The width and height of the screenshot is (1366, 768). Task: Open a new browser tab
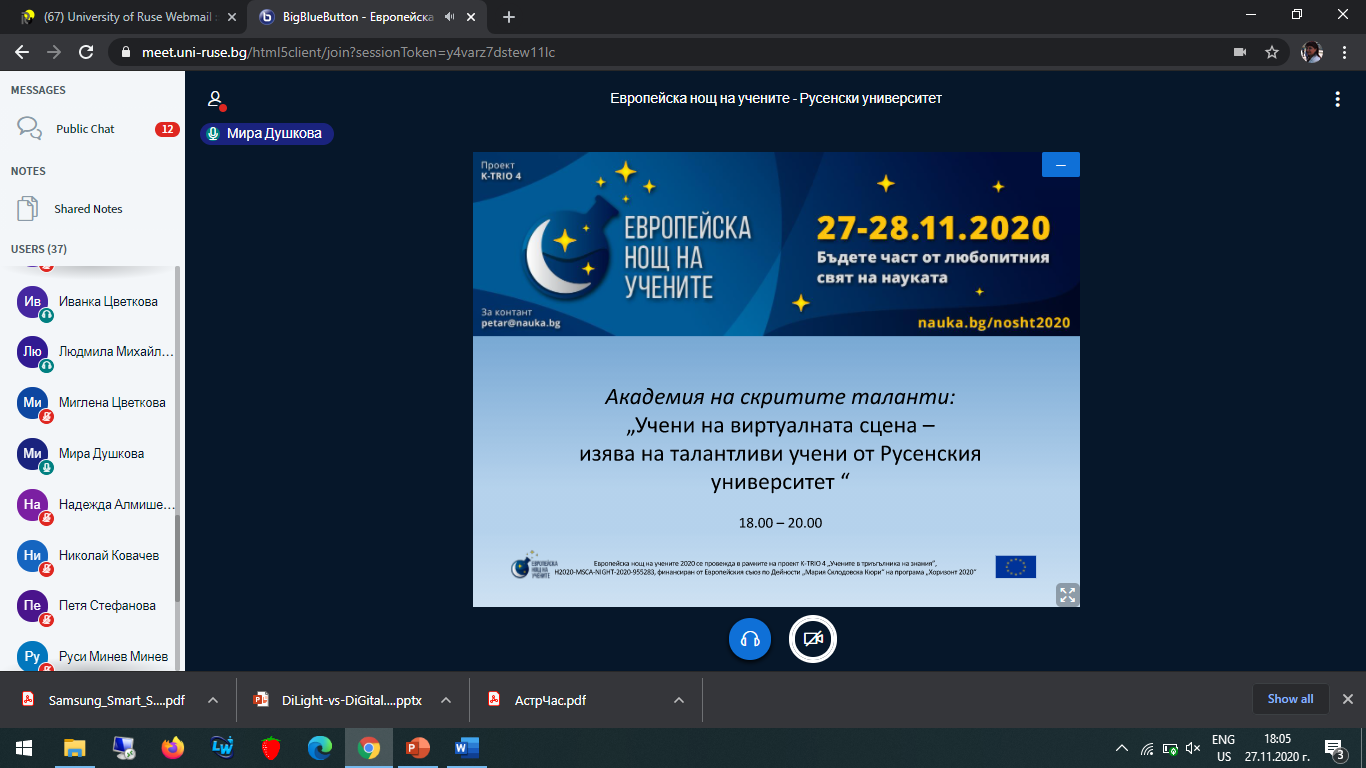tap(509, 17)
